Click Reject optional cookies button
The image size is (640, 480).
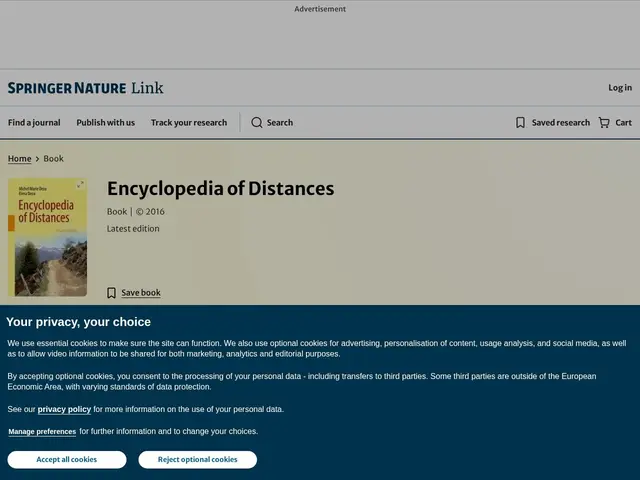(198, 460)
